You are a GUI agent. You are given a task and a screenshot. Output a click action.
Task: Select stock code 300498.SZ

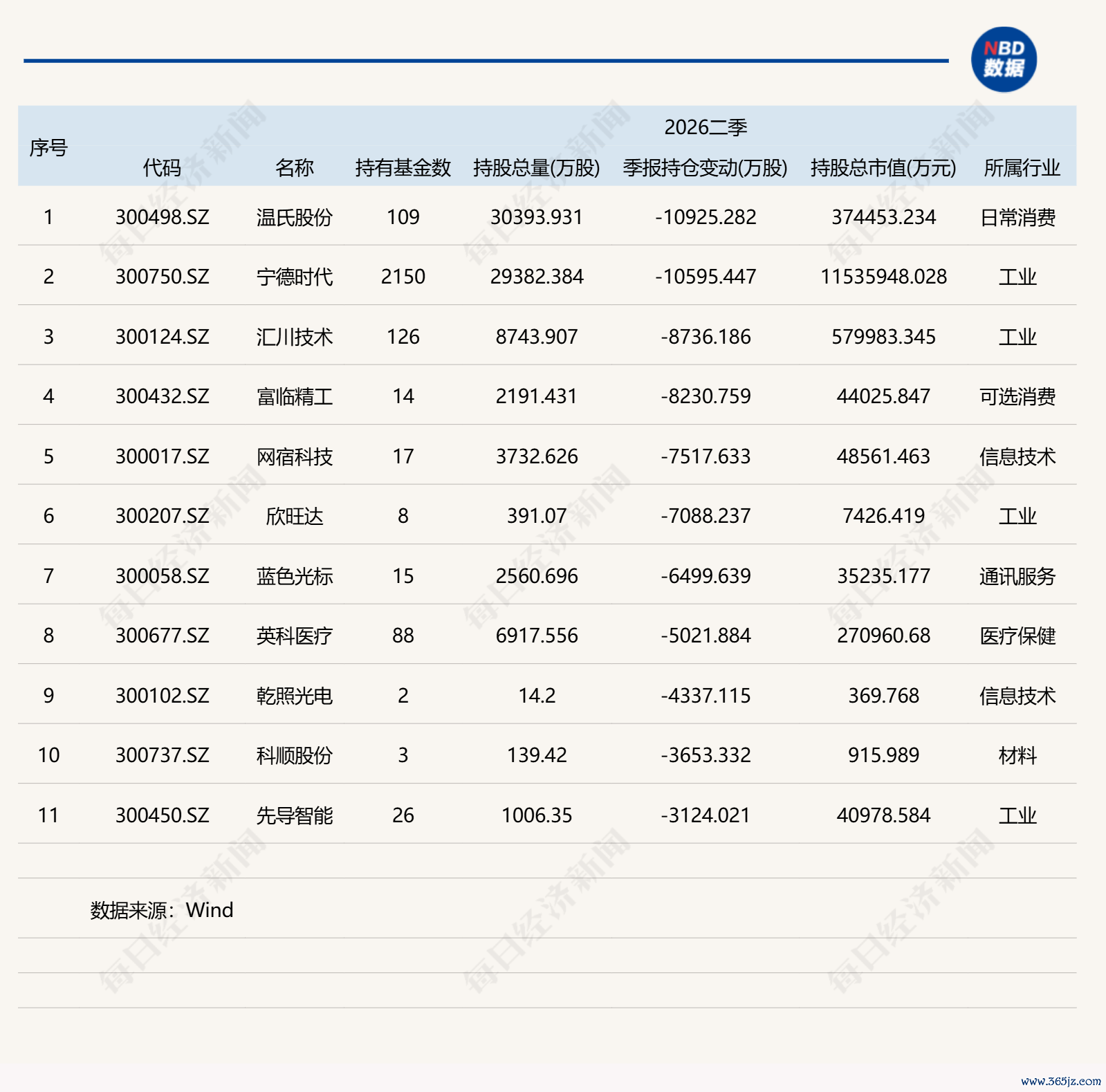pos(162,217)
